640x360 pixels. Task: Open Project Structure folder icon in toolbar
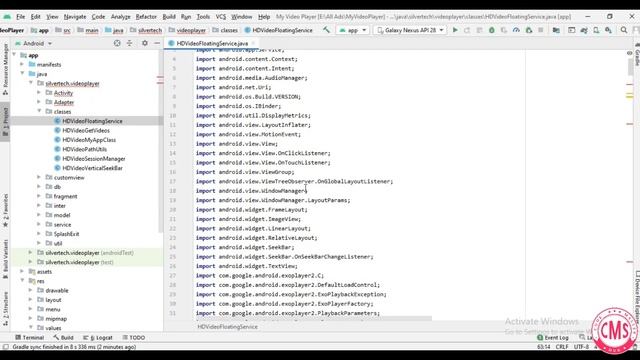(x=556, y=30)
